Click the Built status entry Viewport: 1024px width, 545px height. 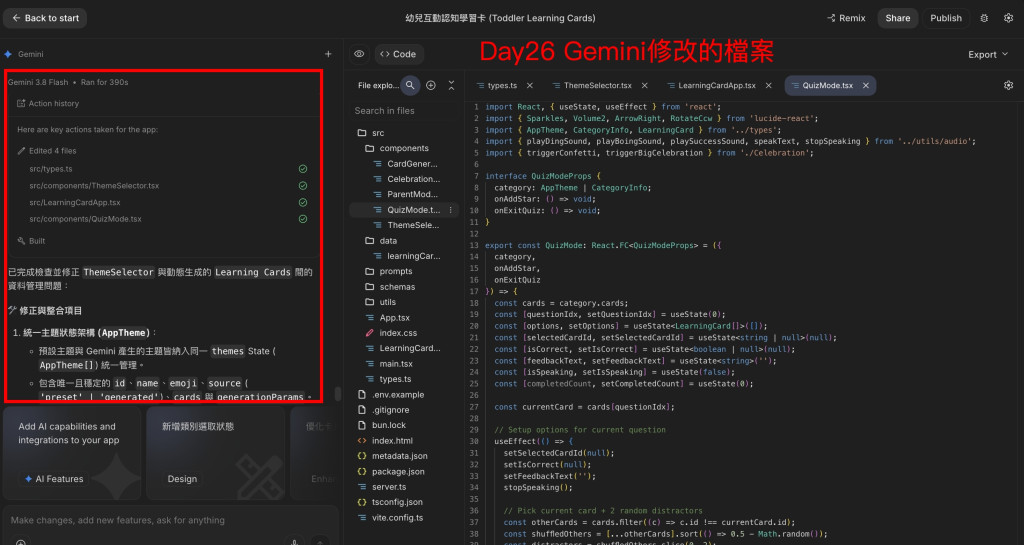31,241
